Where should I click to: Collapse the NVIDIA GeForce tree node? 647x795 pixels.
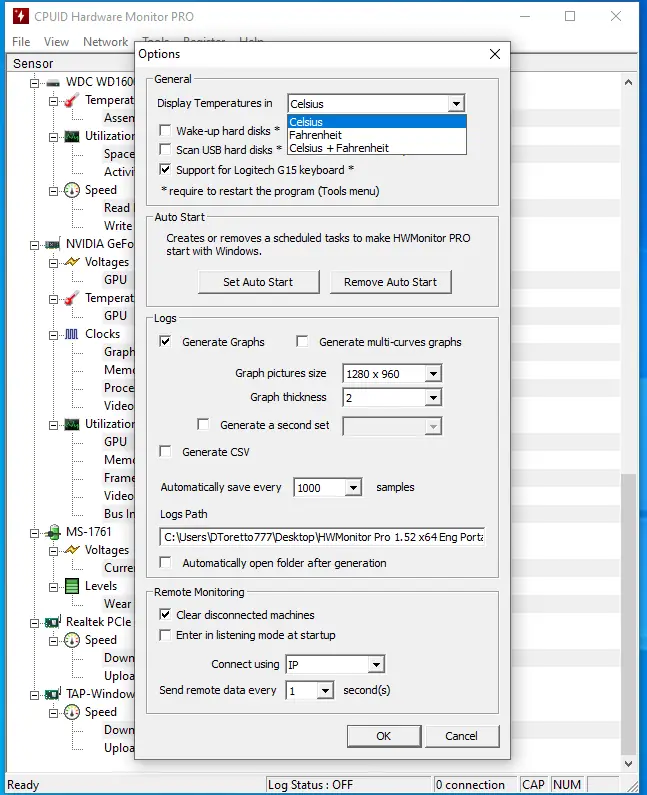tap(34, 245)
